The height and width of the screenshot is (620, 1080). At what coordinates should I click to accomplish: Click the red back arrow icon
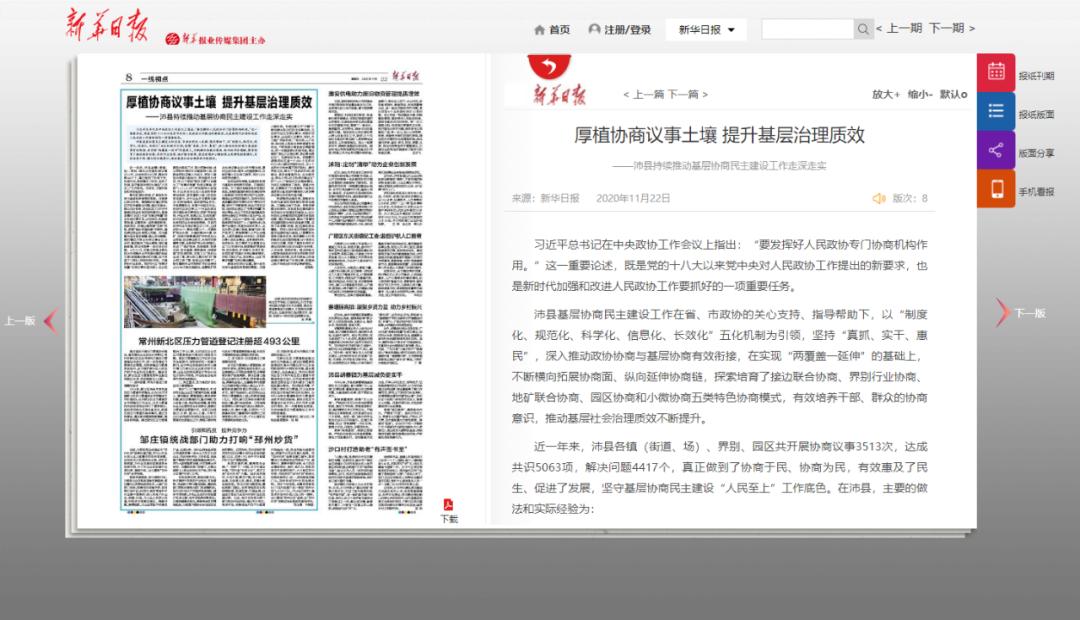(547, 66)
